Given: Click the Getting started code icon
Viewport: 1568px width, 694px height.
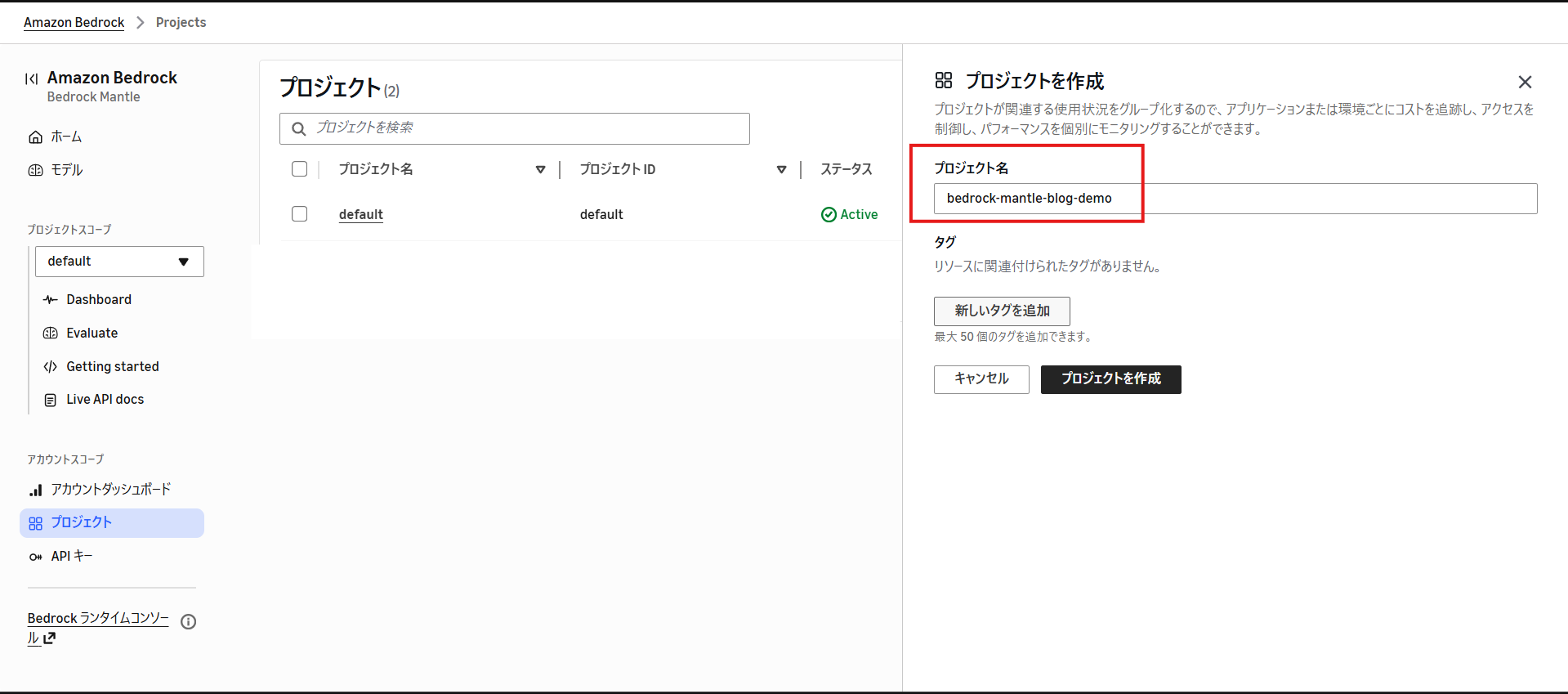Looking at the screenshot, I should [x=51, y=366].
